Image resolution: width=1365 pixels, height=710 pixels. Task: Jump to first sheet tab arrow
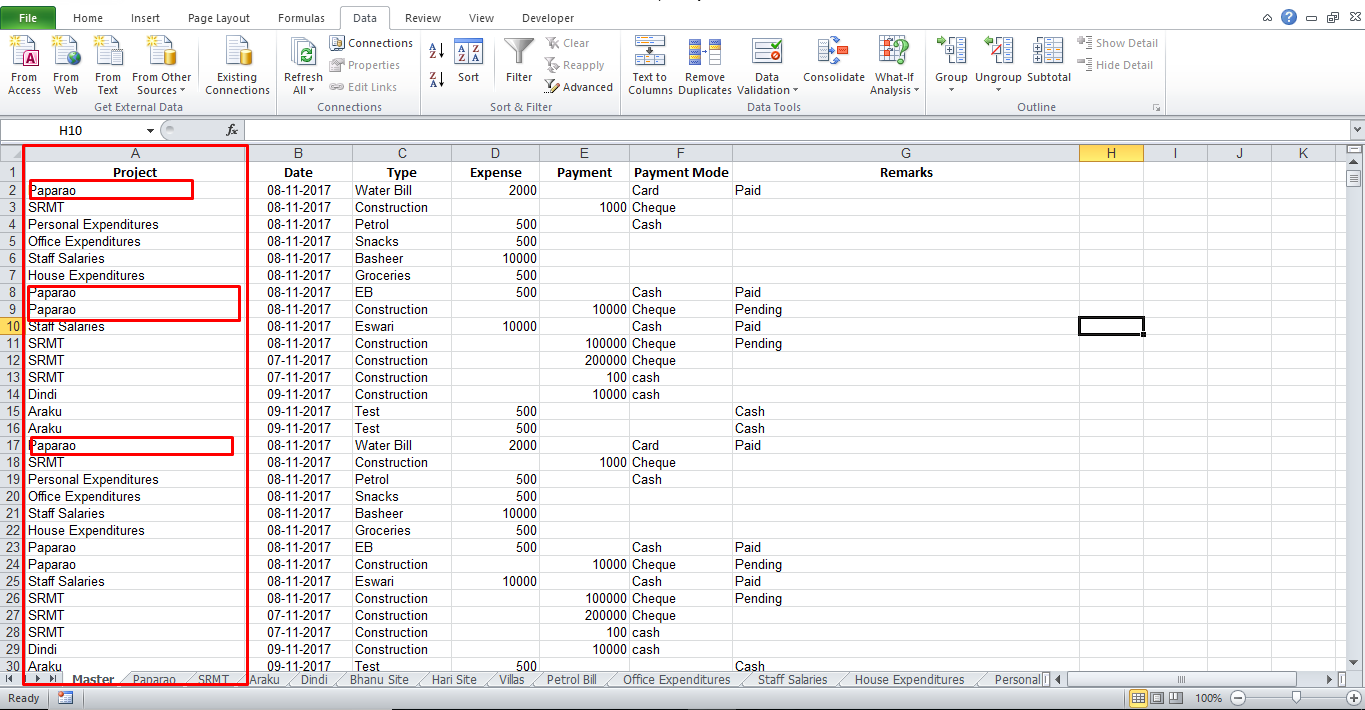[9, 679]
